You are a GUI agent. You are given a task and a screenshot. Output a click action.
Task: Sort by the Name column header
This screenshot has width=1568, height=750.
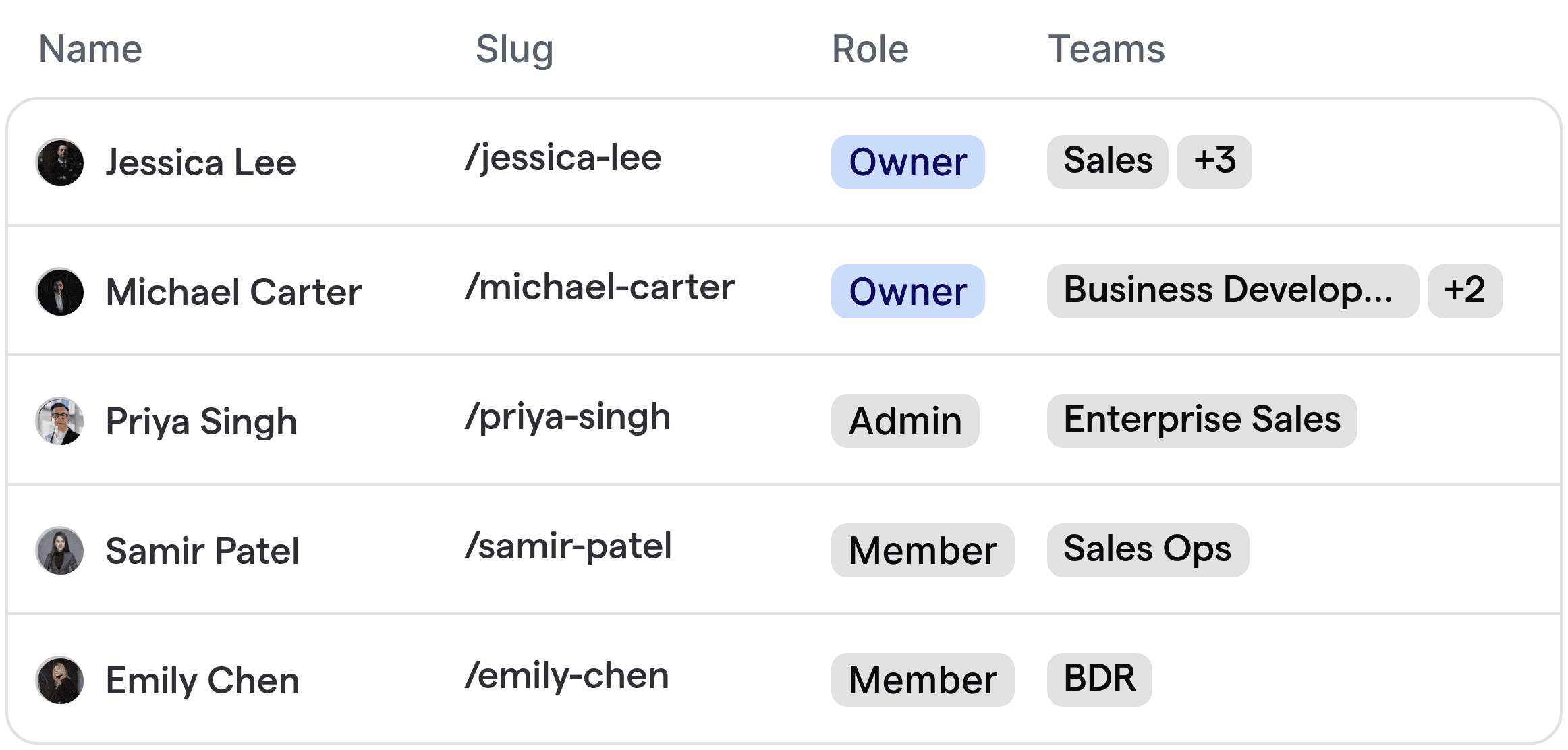pos(90,49)
